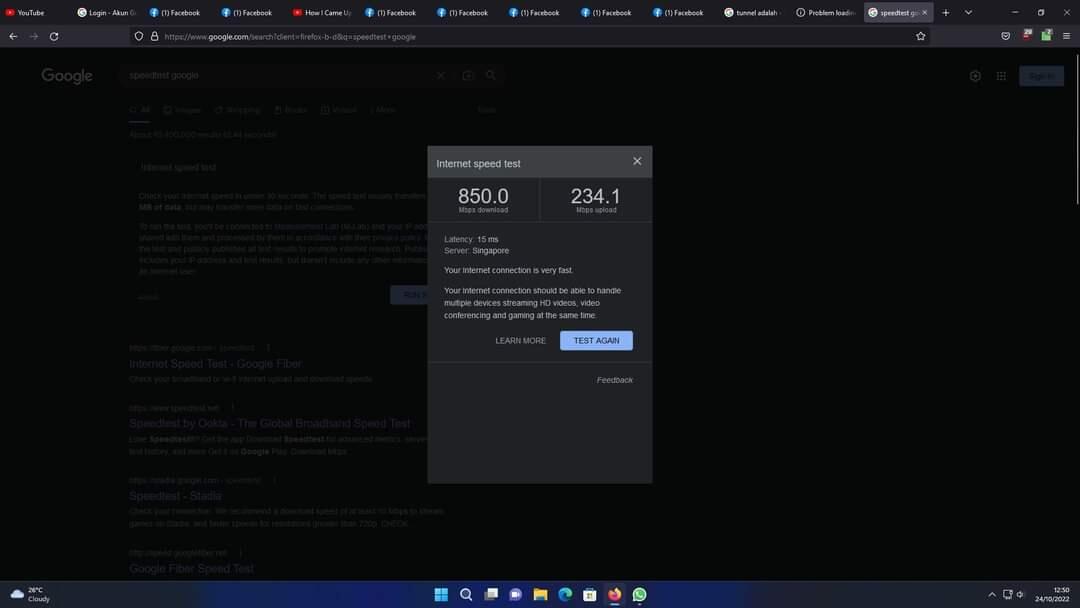Launch Microsoft Edge from the taskbar

pyautogui.click(x=565, y=595)
